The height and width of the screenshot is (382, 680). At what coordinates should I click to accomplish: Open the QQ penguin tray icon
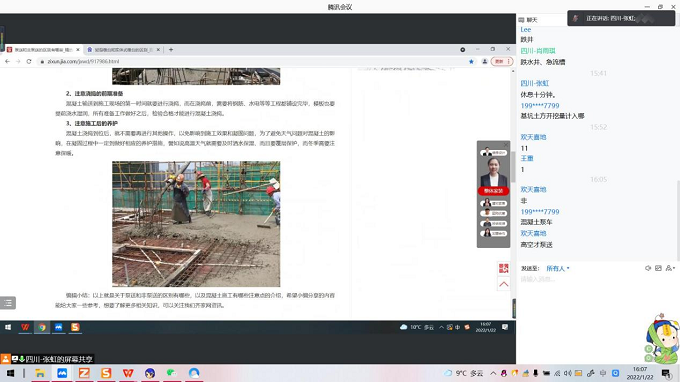[503, 373]
